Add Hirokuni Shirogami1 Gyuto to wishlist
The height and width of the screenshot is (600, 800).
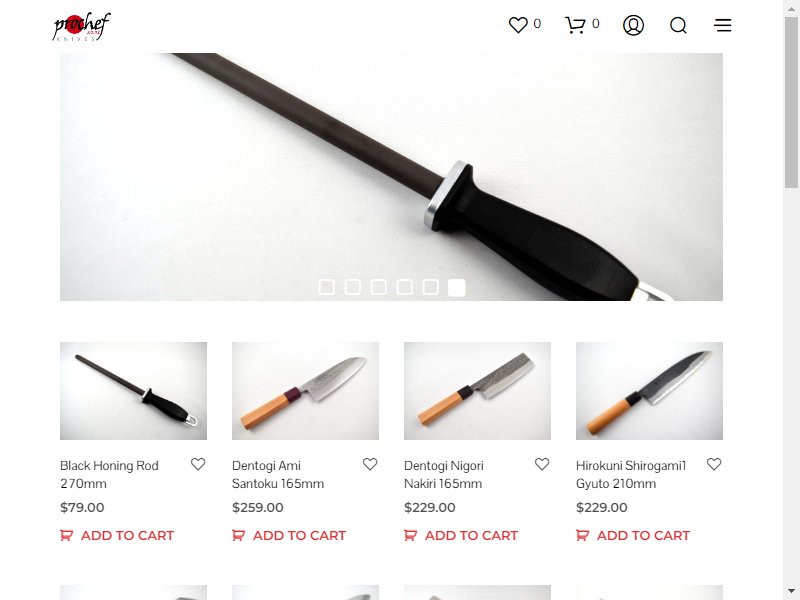(x=714, y=464)
